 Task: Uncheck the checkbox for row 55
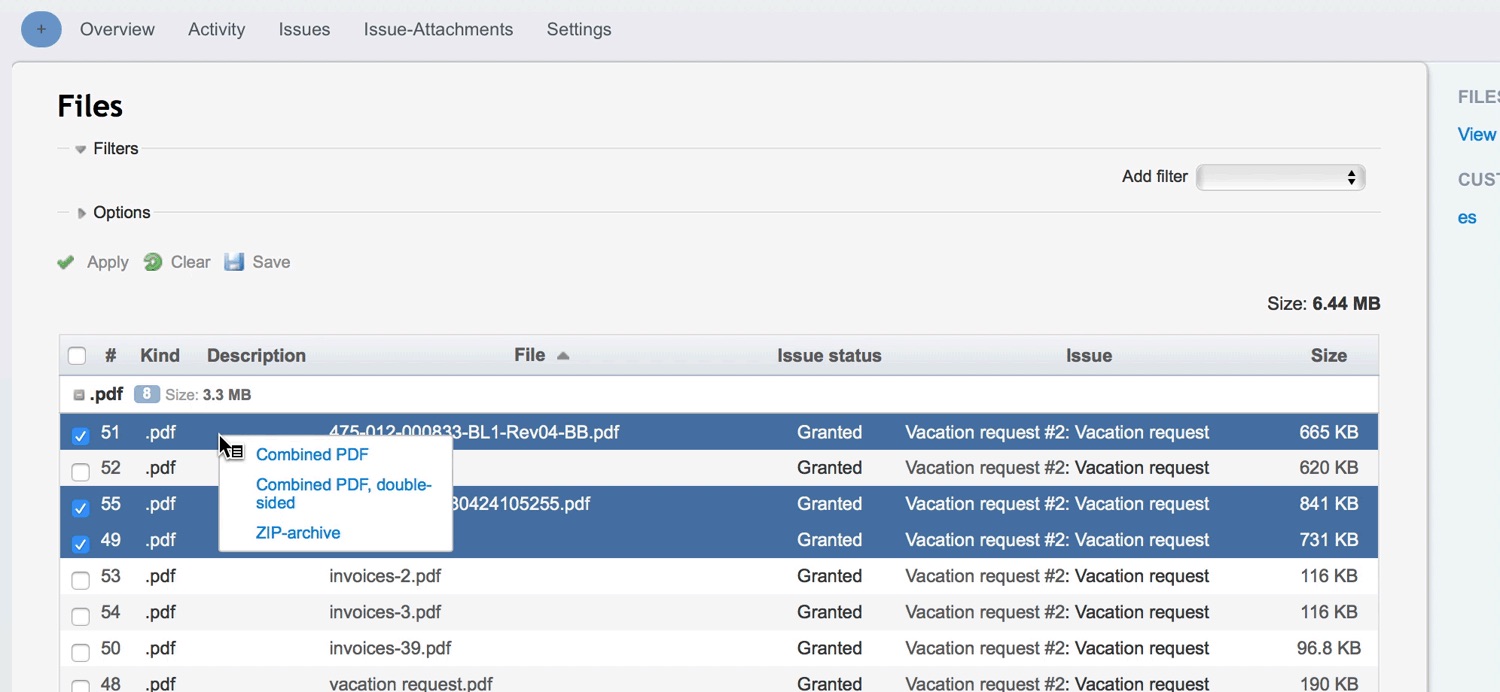pyautogui.click(x=81, y=507)
